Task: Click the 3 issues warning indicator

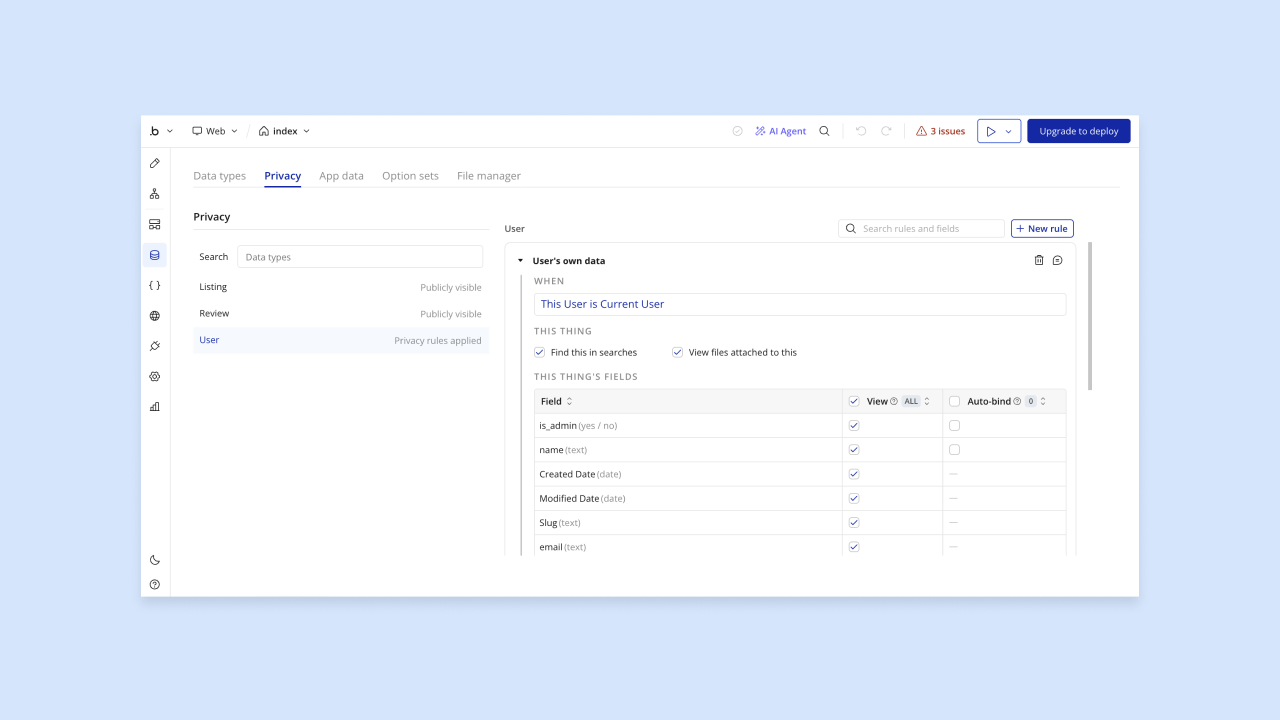Action: point(940,131)
